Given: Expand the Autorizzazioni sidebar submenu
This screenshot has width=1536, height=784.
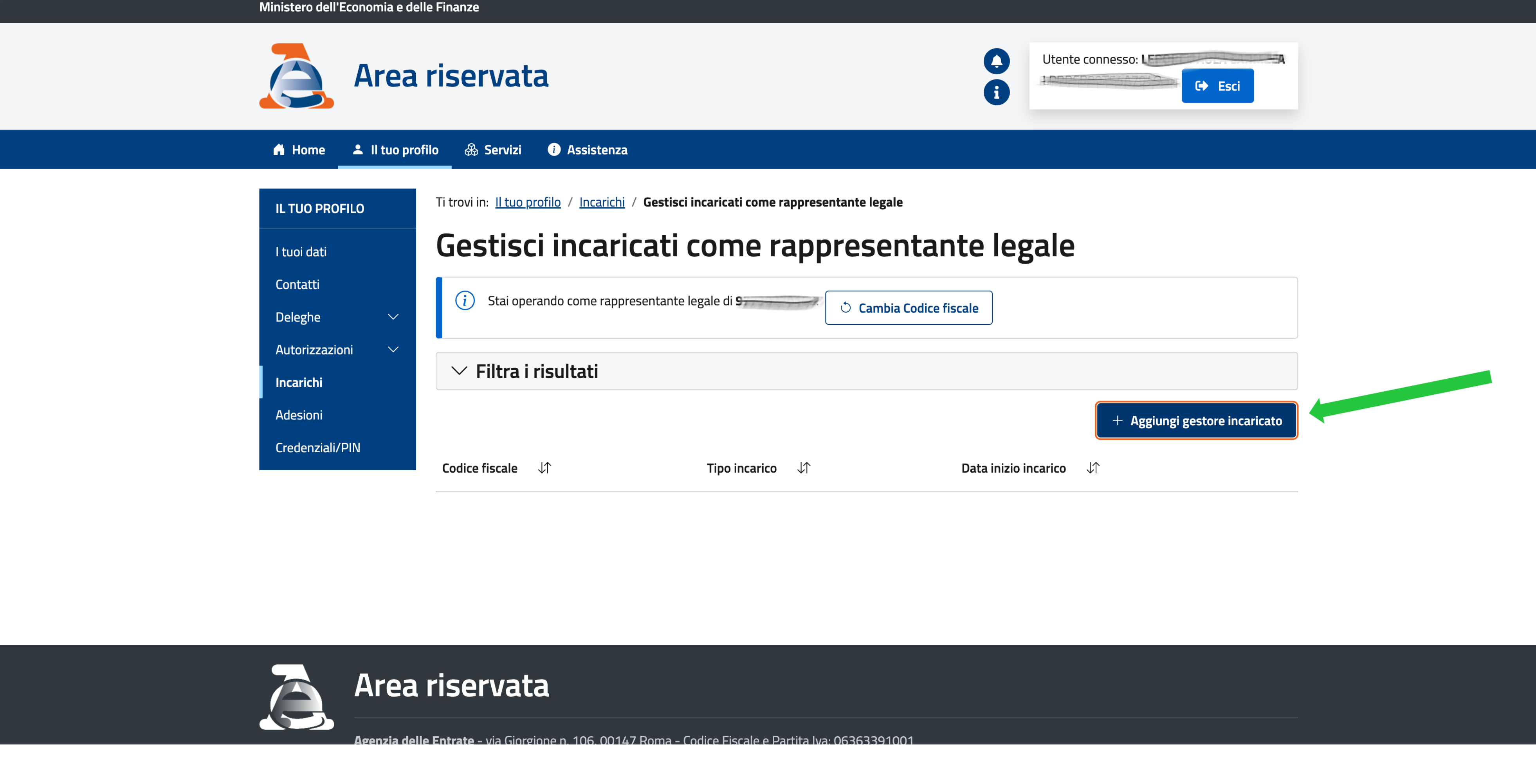Looking at the screenshot, I should tap(393, 350).
